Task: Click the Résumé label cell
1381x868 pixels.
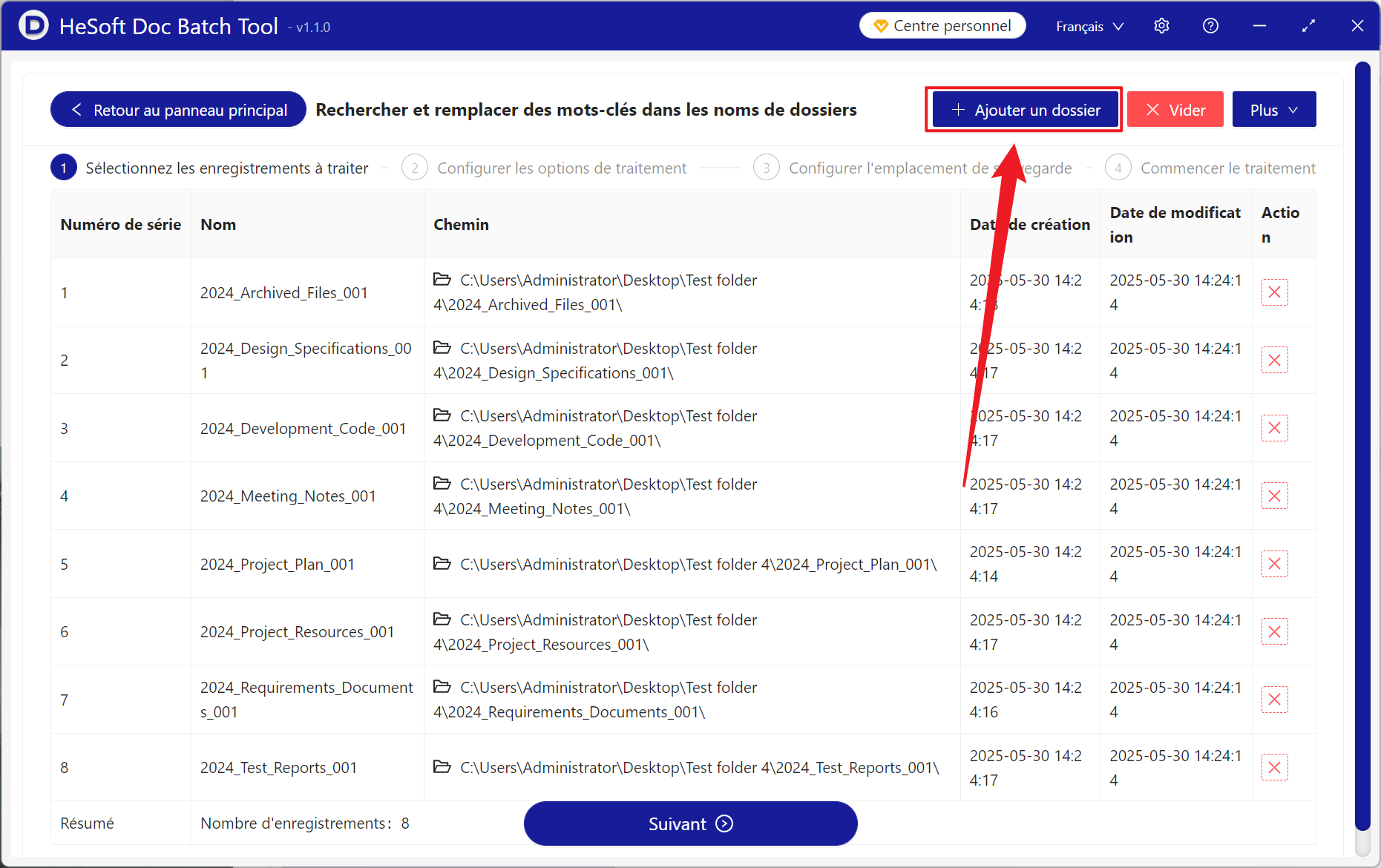Action: click(x=121, y=823)
